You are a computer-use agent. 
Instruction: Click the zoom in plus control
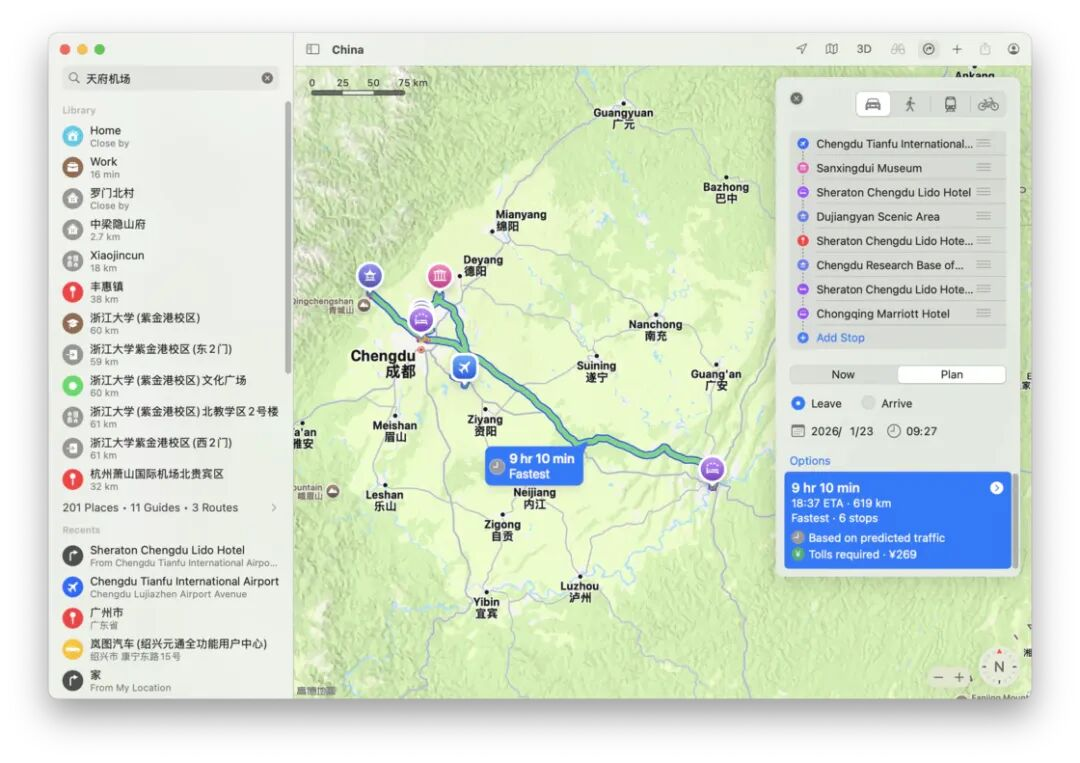coord(959,677)
